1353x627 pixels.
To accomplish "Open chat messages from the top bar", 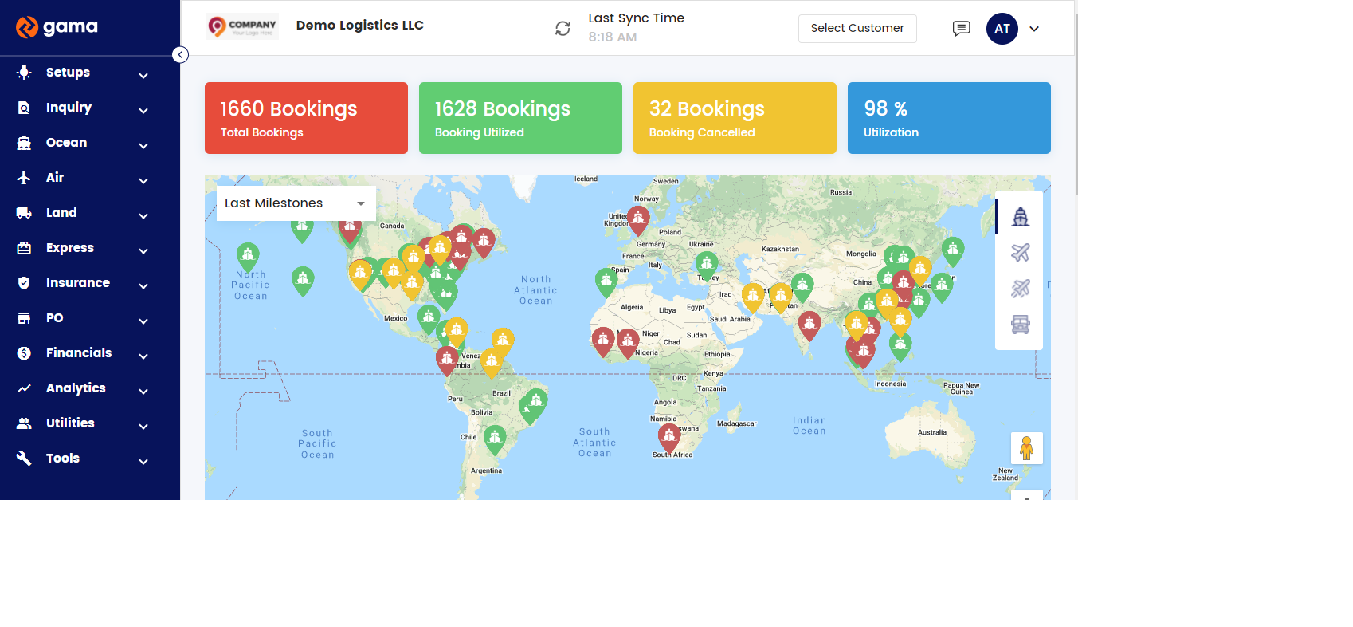I will tap(961, 28).
